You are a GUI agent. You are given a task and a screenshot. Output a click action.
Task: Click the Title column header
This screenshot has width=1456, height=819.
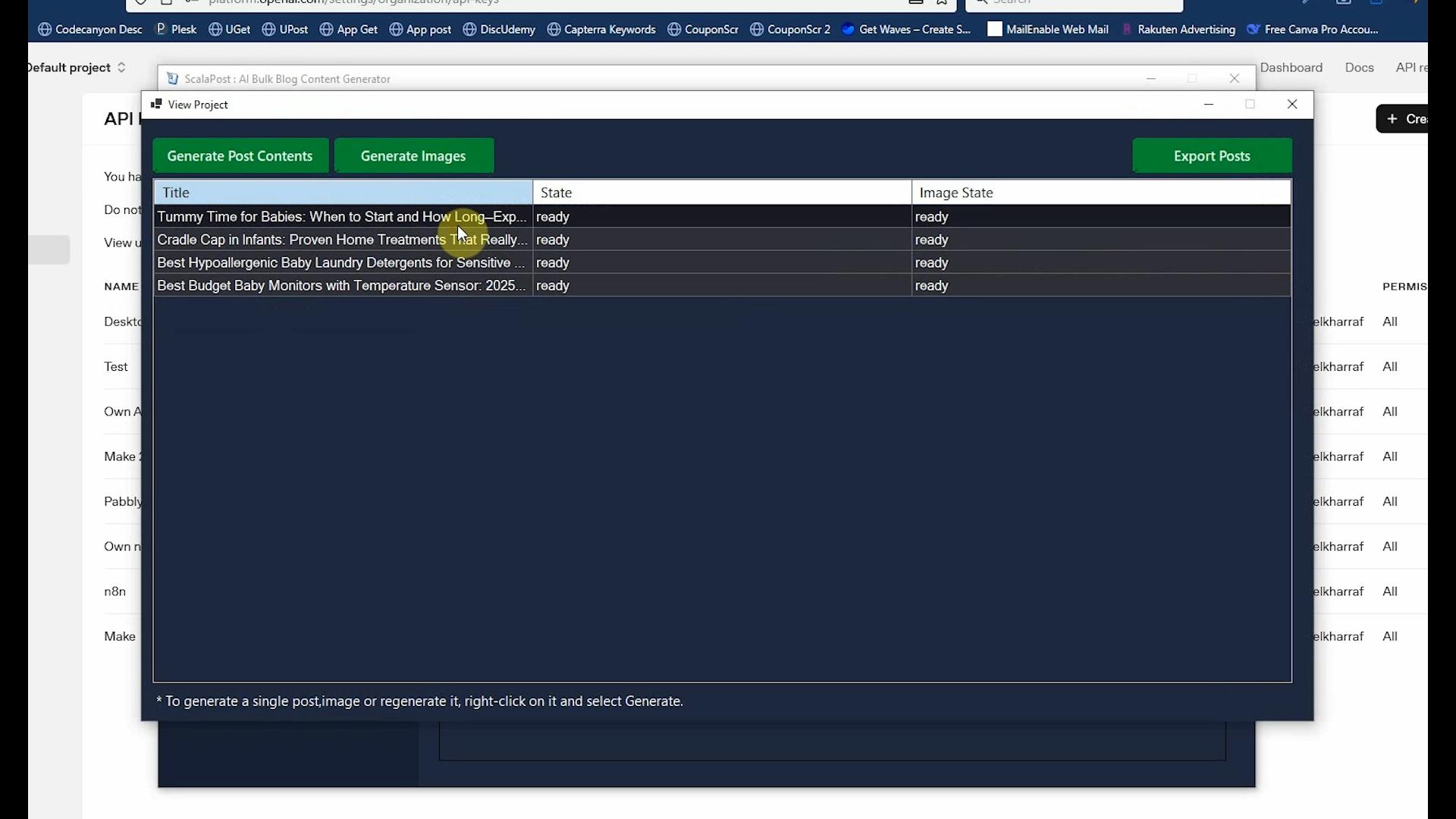(x=175, y=192)
